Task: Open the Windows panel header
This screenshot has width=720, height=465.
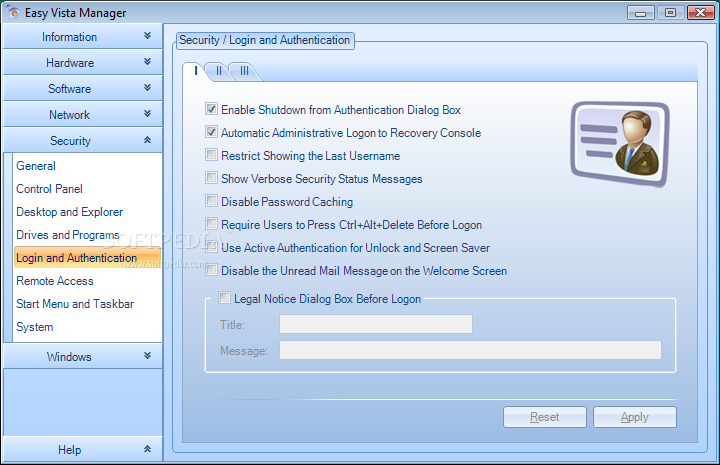Action: point(83,356)
